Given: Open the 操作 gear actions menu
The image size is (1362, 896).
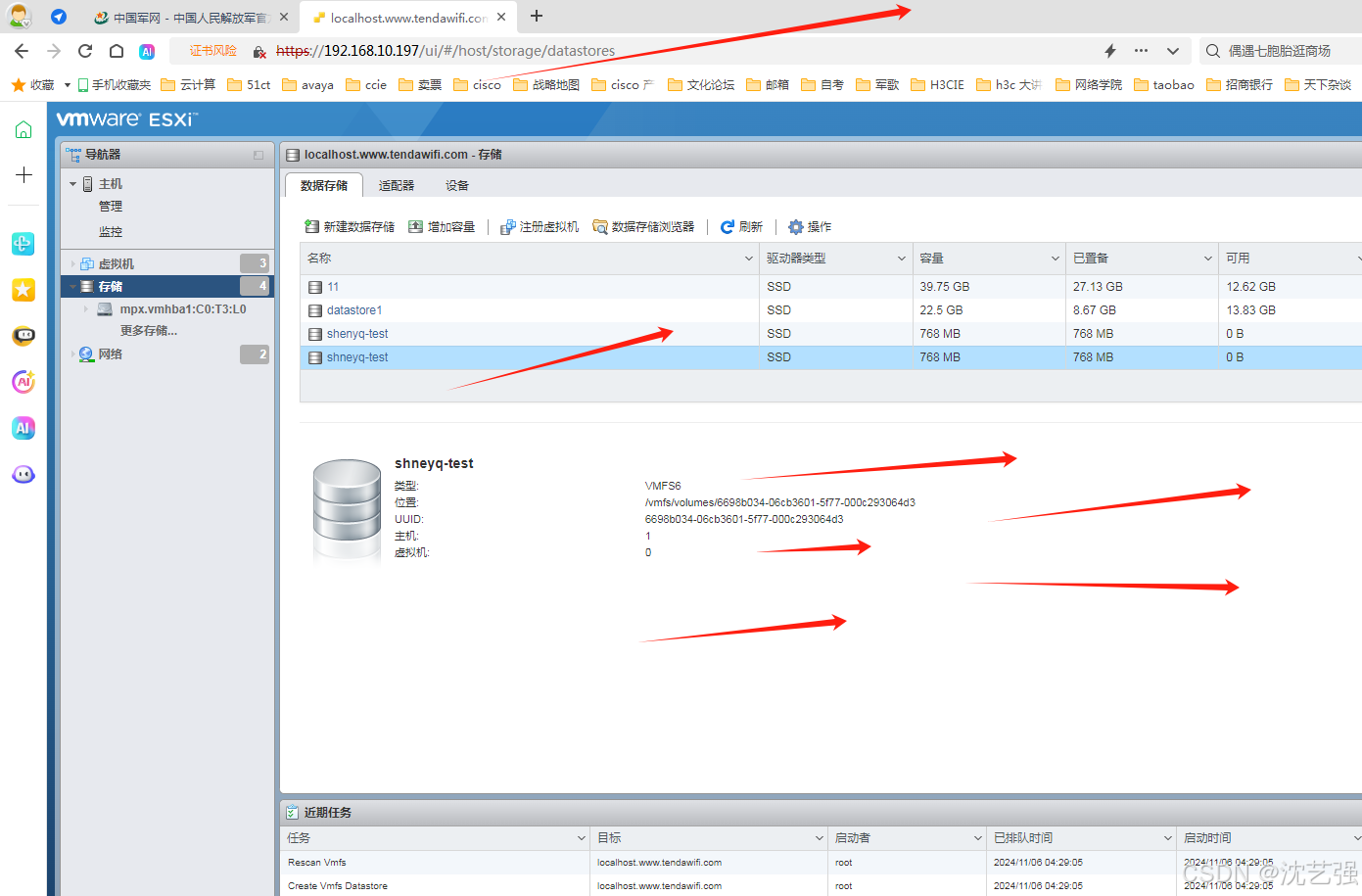Looking at the screenshot, I should (810, 227).
